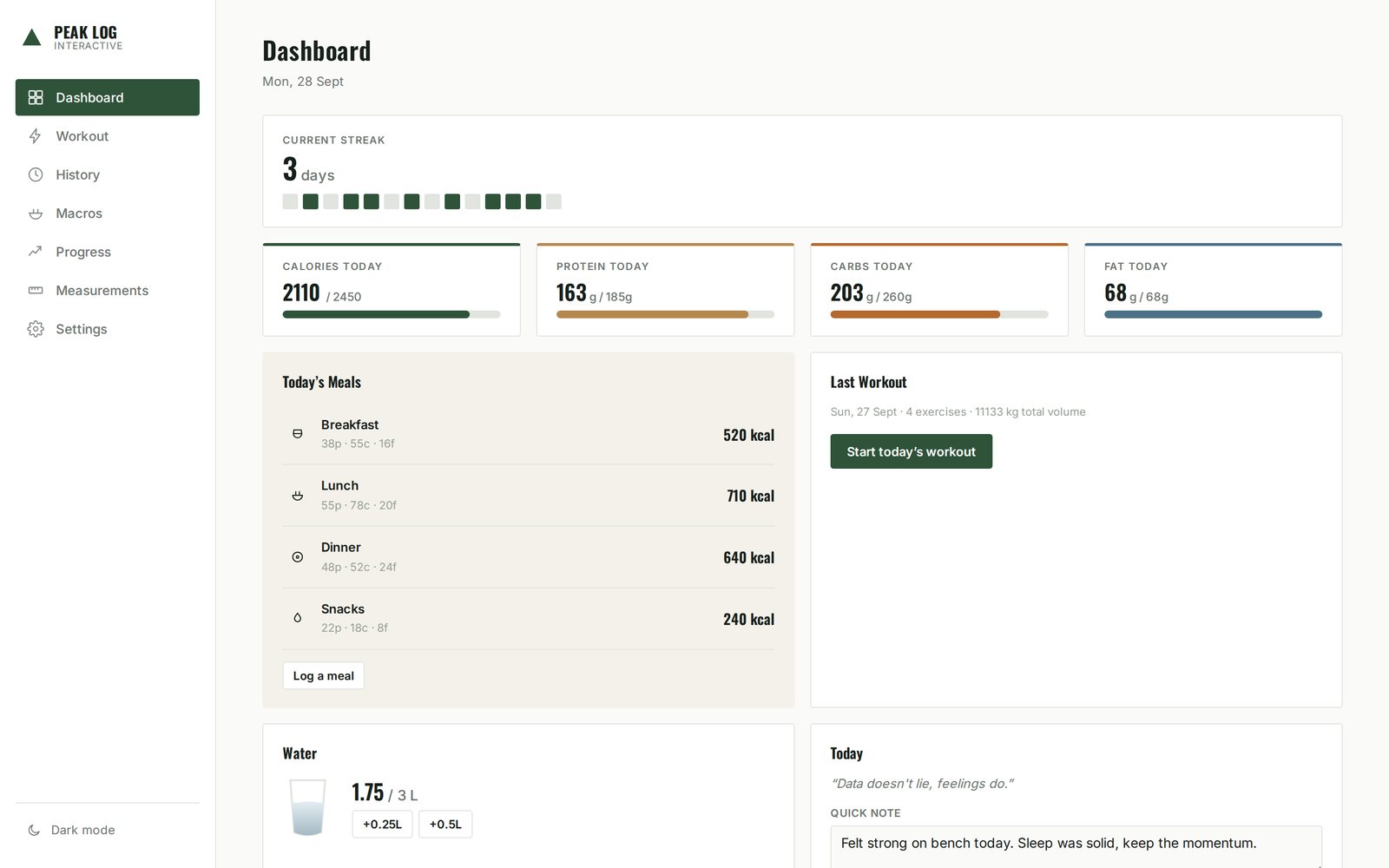Image resolution: width=1389 pixels, height=868 pixels.
Task: Open Settings from the sidebar
Action: point(108,329)
